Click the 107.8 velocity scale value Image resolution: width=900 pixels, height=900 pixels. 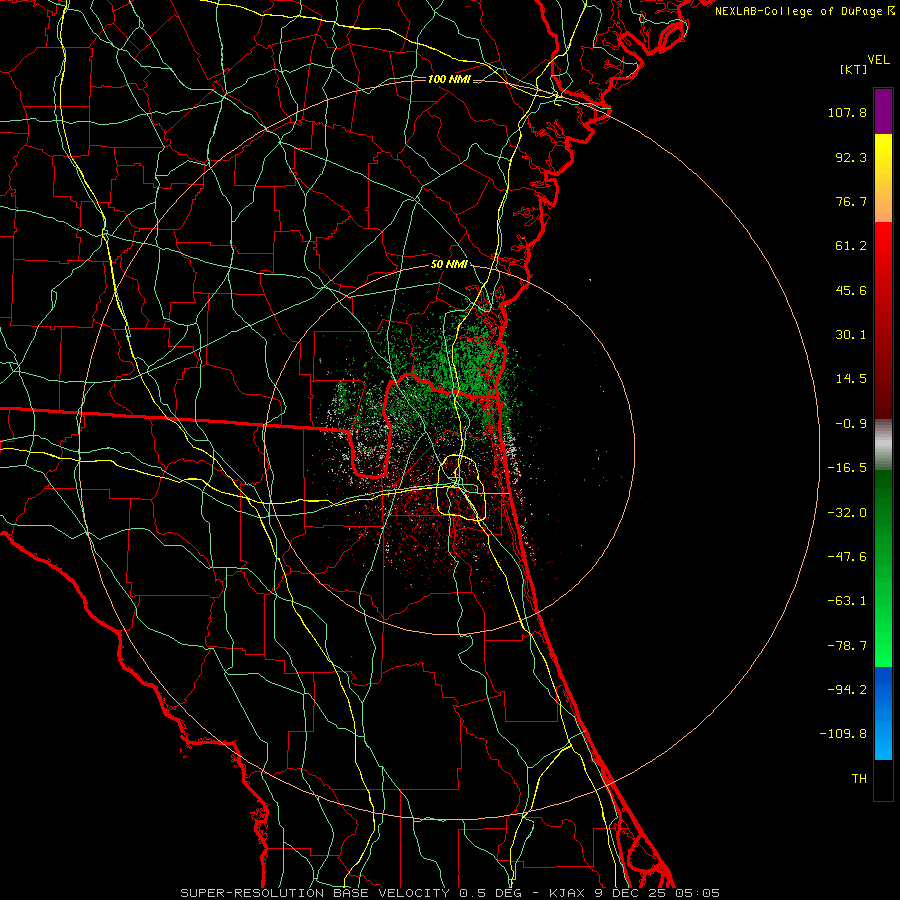[x=847, y=112]
